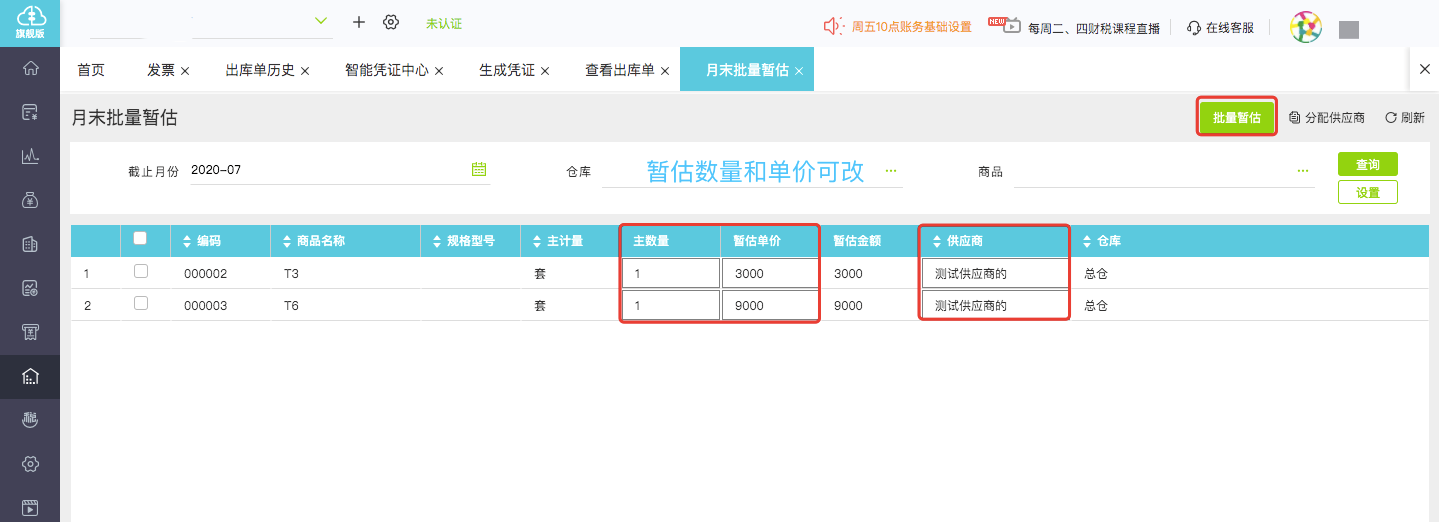Switch to the 智能凭证中心 tab
The image size is (1439, 522).
386,70
